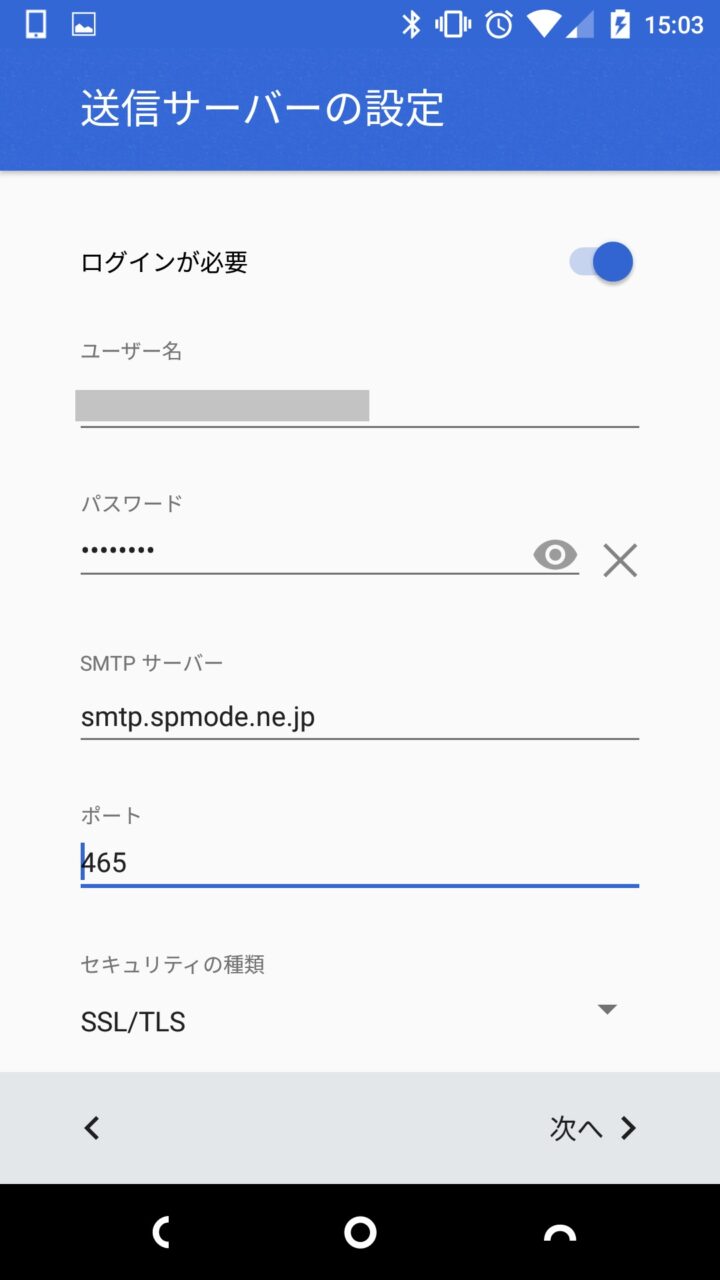Focus the パスワード input field
This screenshot has height=1280, width=720.
[x=300, y=551]
